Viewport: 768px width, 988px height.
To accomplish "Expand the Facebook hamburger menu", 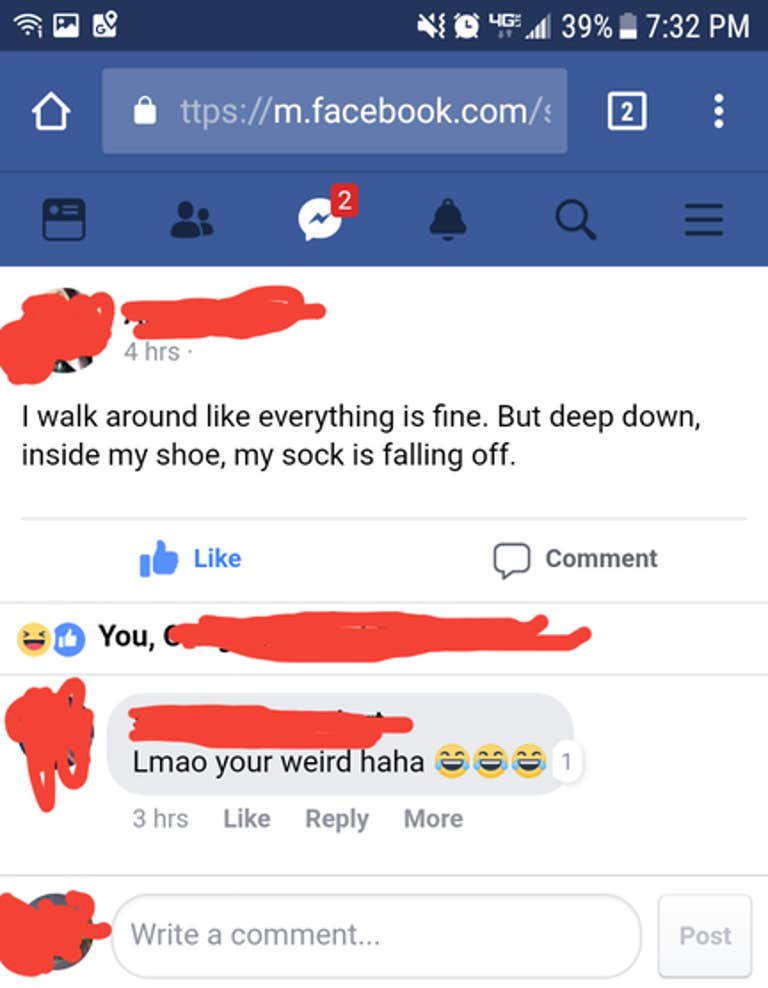I will click(x=704, y=219).
